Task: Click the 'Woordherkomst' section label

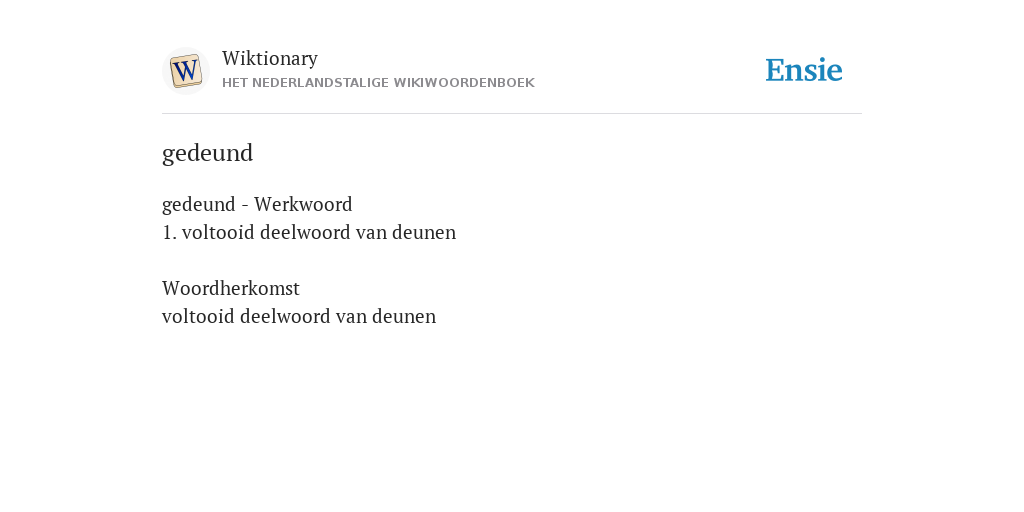Action: coord(231,288)
